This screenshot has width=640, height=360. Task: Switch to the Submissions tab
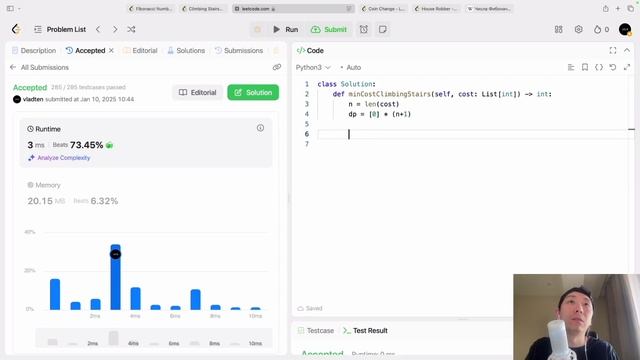point(239,51)
